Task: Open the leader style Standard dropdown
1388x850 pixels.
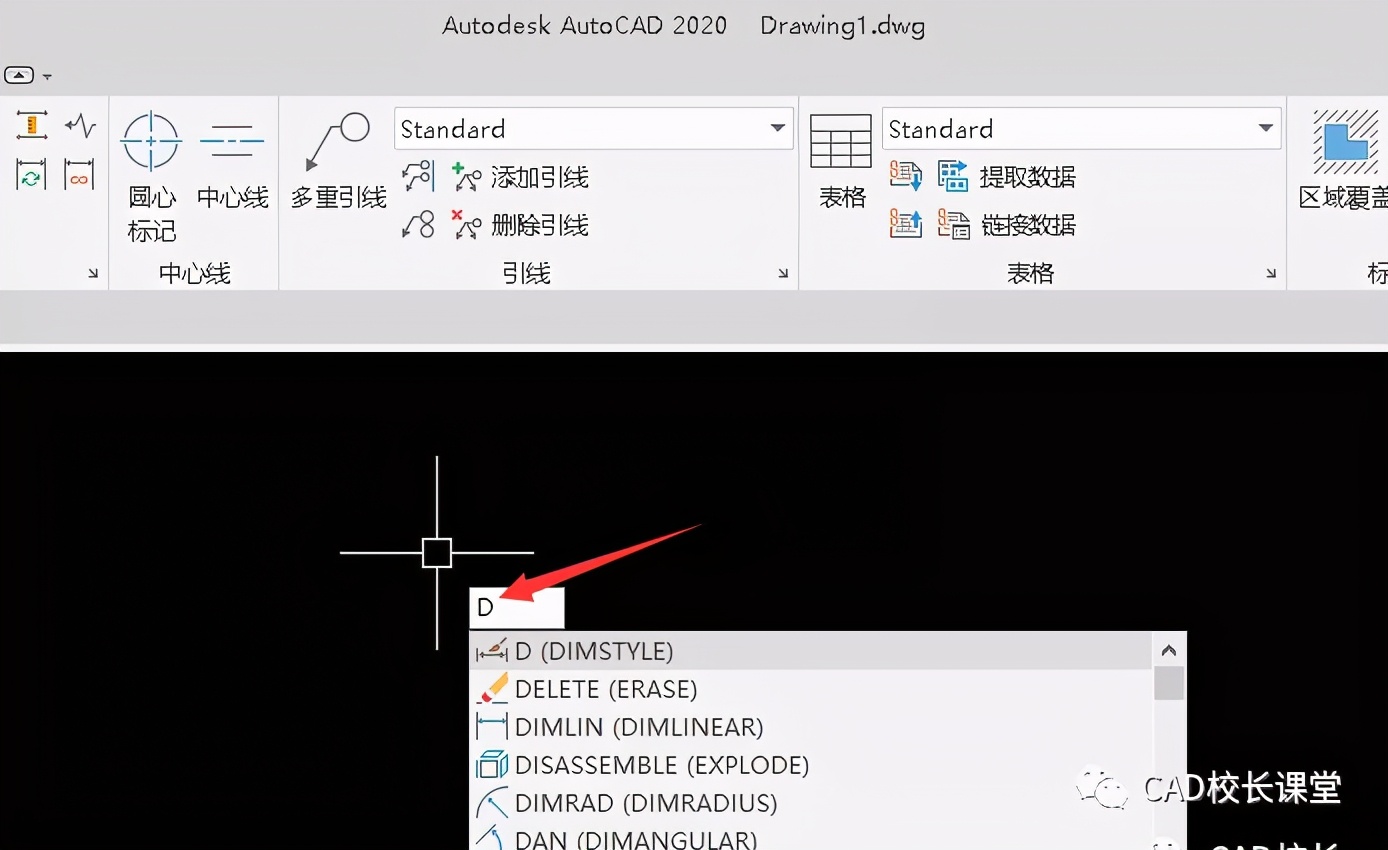Action: 776,128
